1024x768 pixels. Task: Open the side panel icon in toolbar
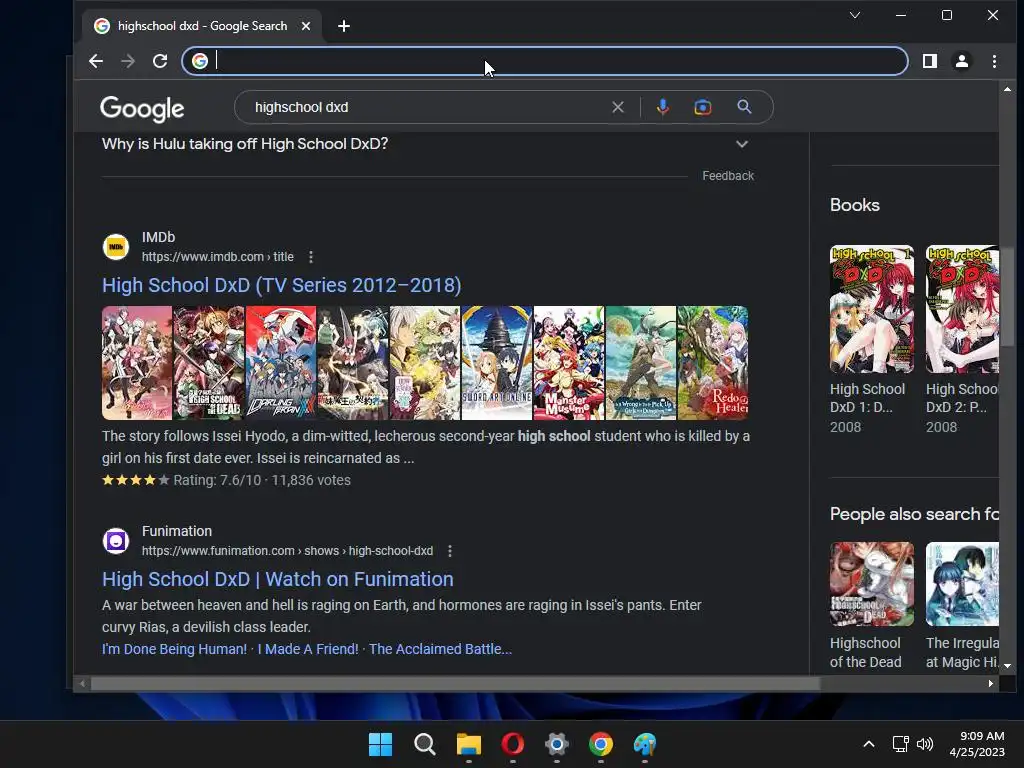(930, 61)
